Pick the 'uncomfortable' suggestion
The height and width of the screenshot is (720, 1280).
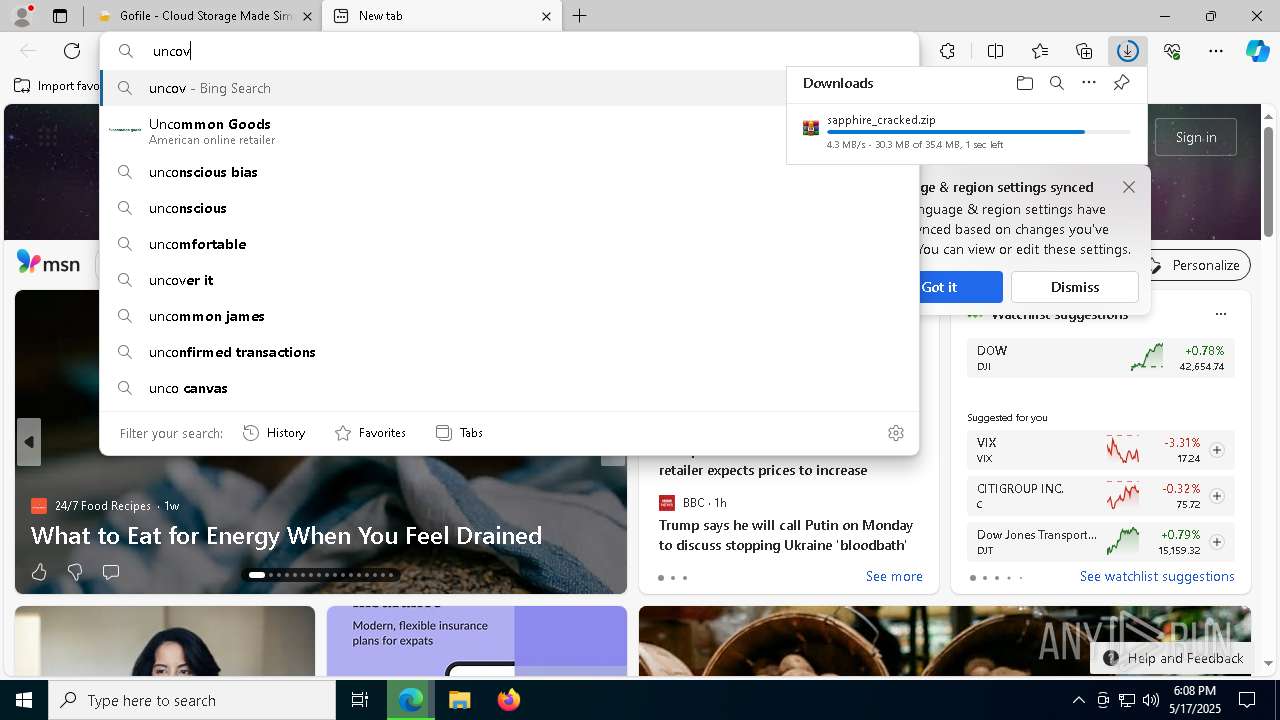(509, 244)
